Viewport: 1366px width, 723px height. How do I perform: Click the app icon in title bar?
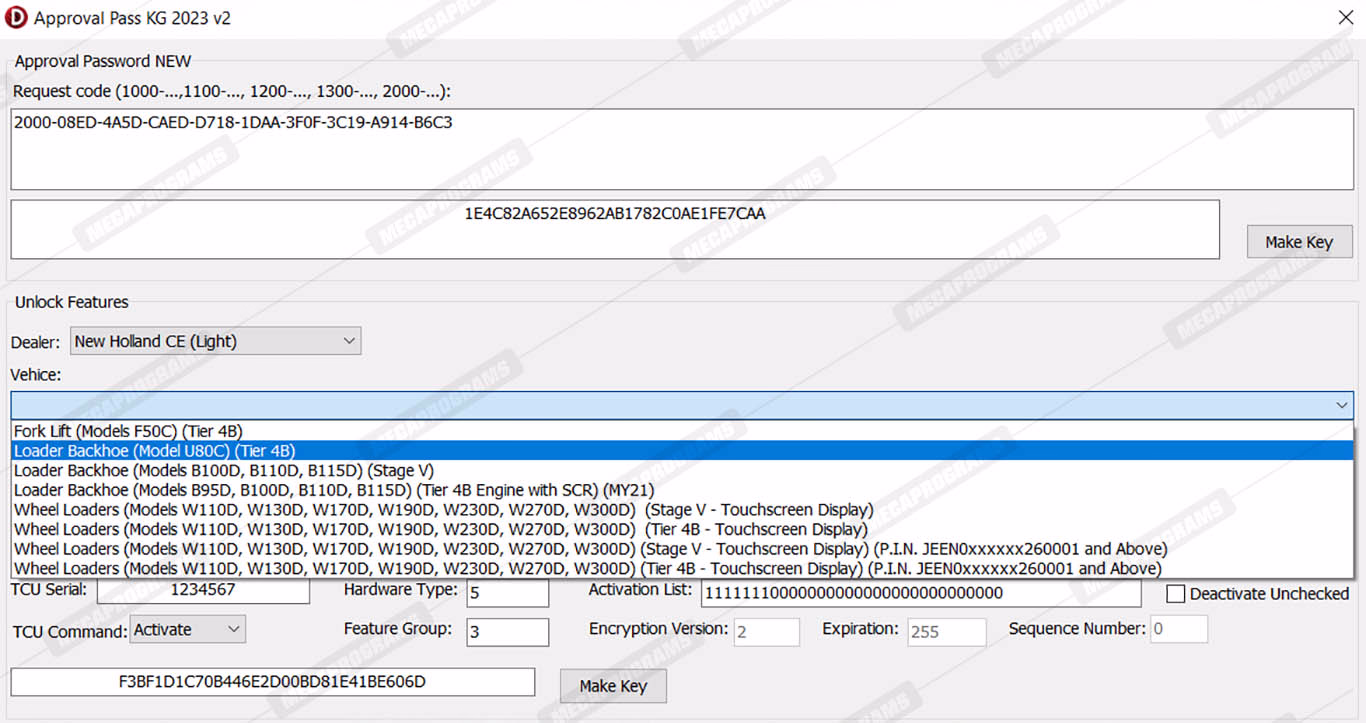point(16,18)
